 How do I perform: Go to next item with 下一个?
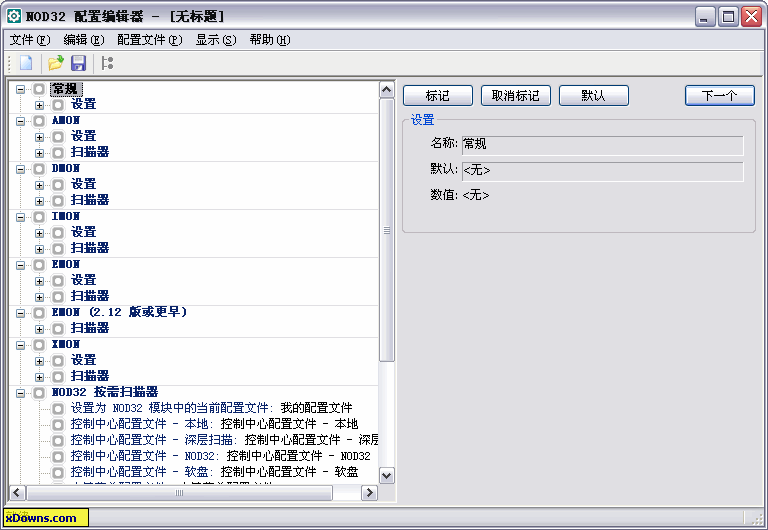point(720,96)
